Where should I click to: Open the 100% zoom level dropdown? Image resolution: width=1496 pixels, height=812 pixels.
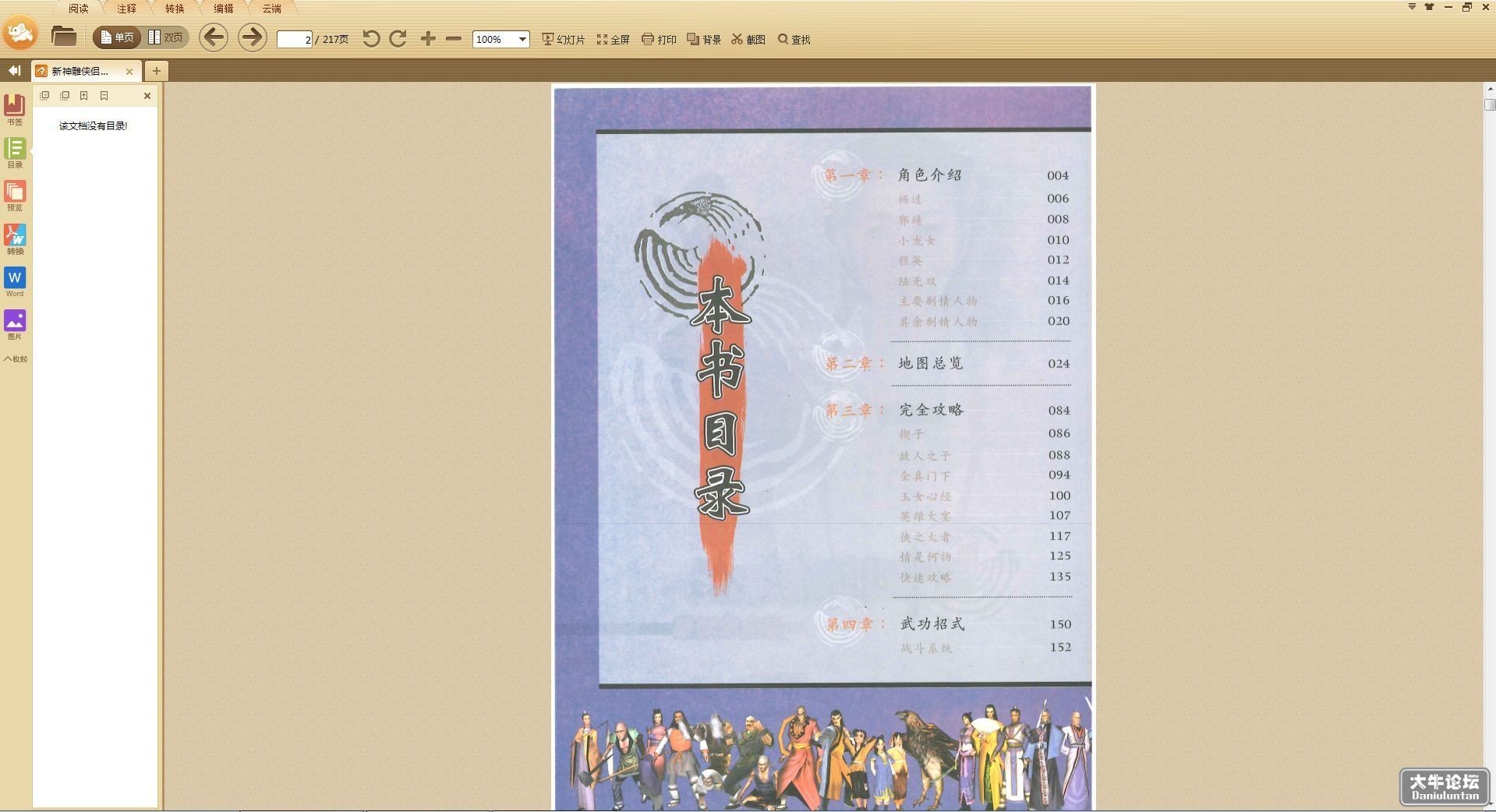tap(500, 39)
